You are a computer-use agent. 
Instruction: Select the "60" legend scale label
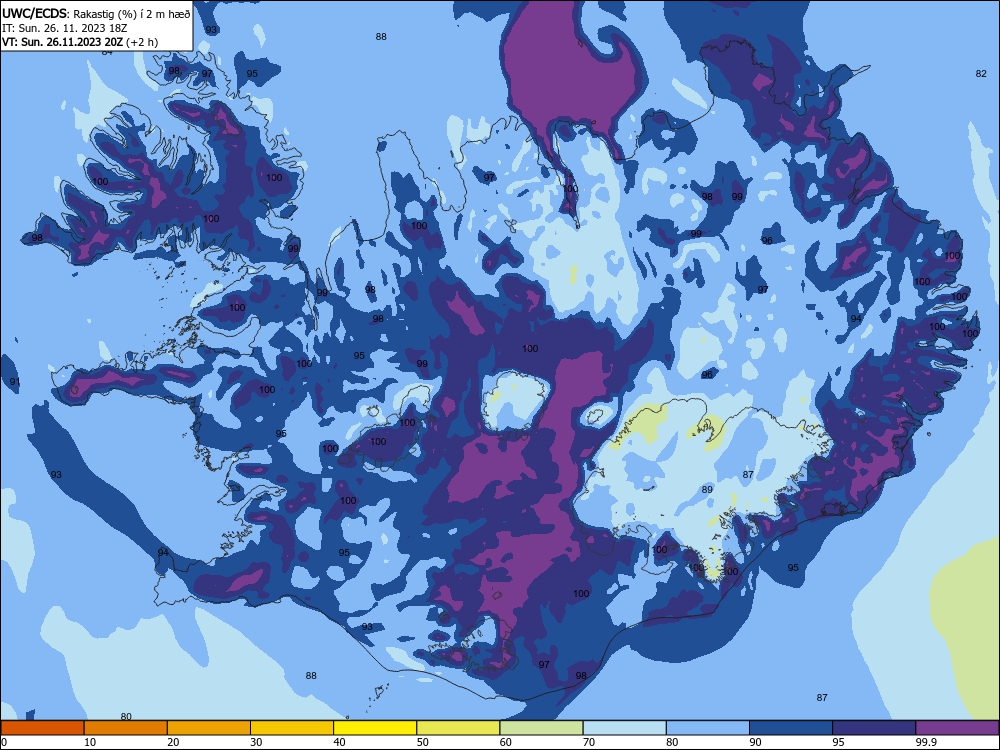pos(506,742)
